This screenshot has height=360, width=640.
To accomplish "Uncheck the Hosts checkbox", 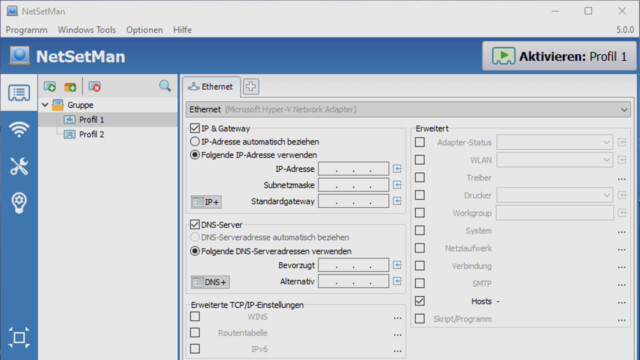I will pos(420,301).
